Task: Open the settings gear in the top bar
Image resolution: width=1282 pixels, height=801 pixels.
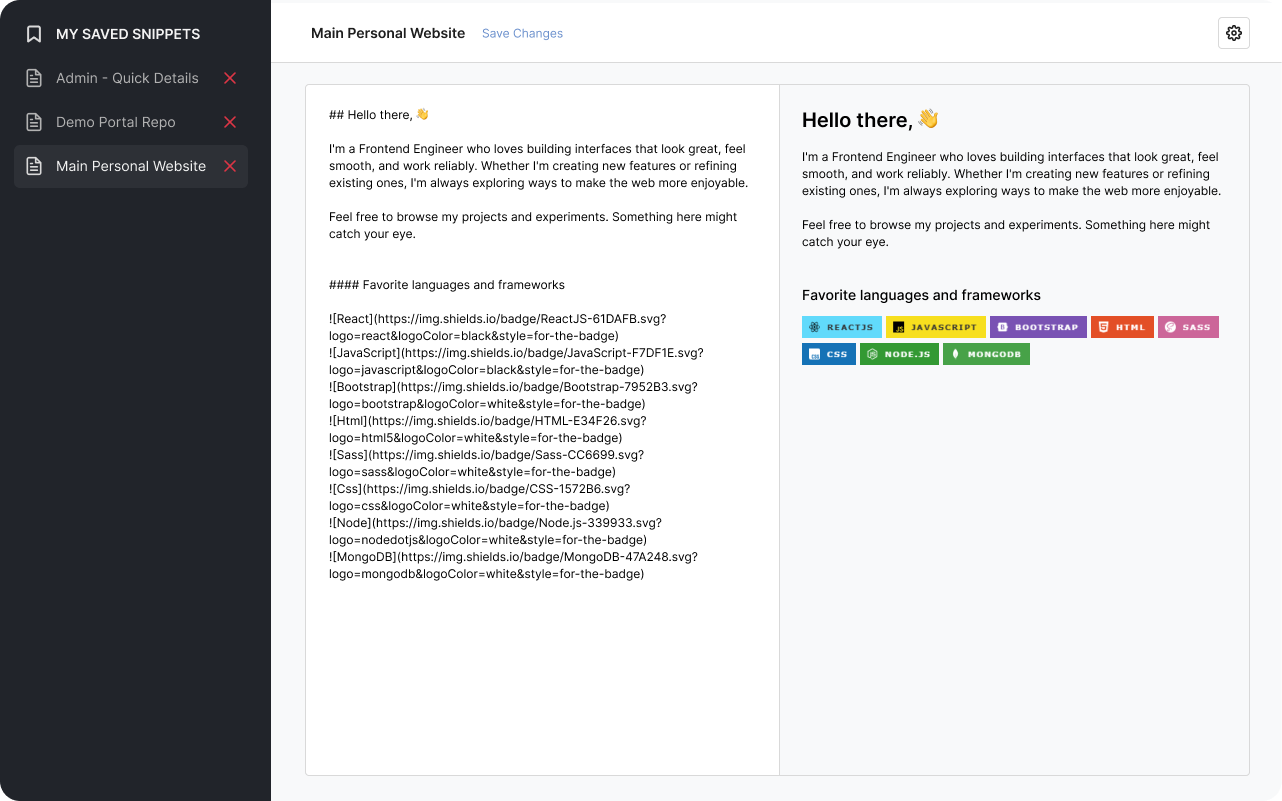Action: 1233,32
